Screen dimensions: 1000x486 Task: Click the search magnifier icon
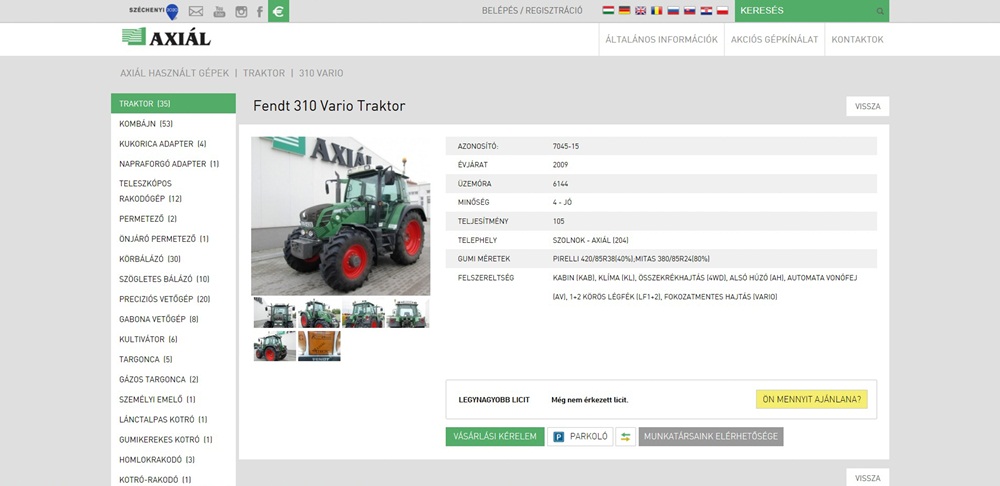pyautogui.click(x=880, y=11)
